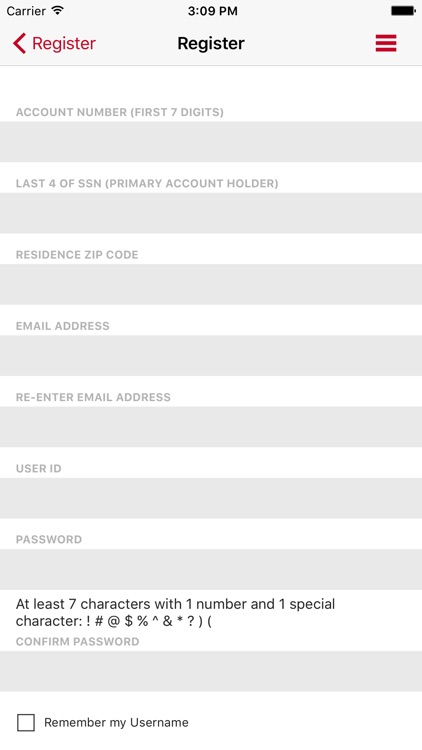Tap the 3:09 PM status bar clock
The image size is (422, 750).
[212, 11]
